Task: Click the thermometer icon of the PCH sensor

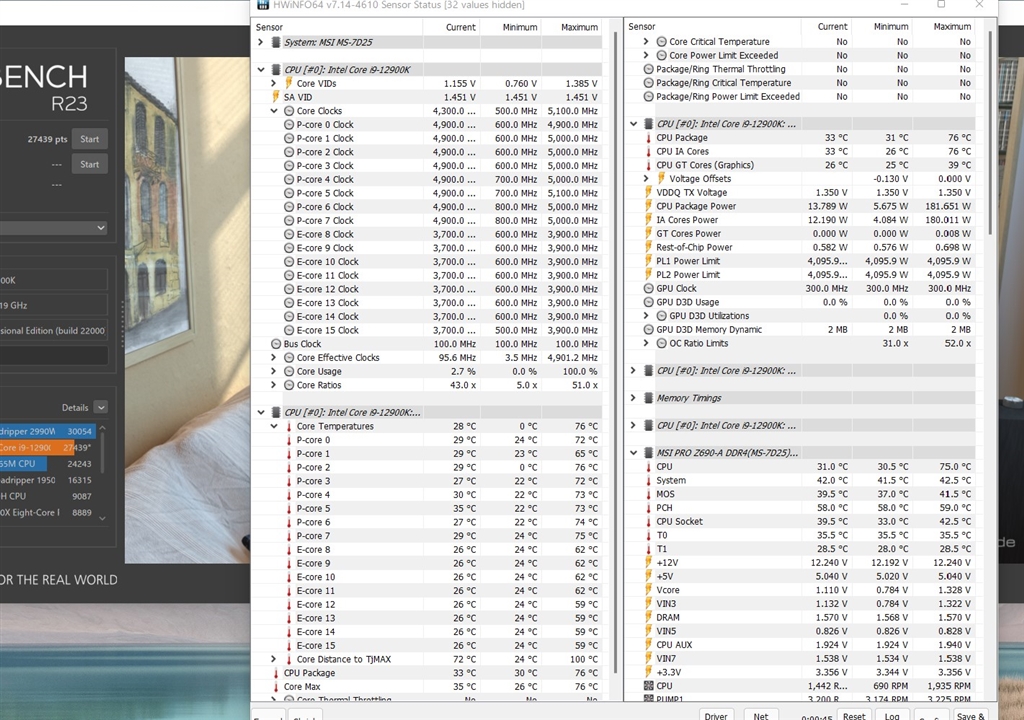Action: click(648, 508)
